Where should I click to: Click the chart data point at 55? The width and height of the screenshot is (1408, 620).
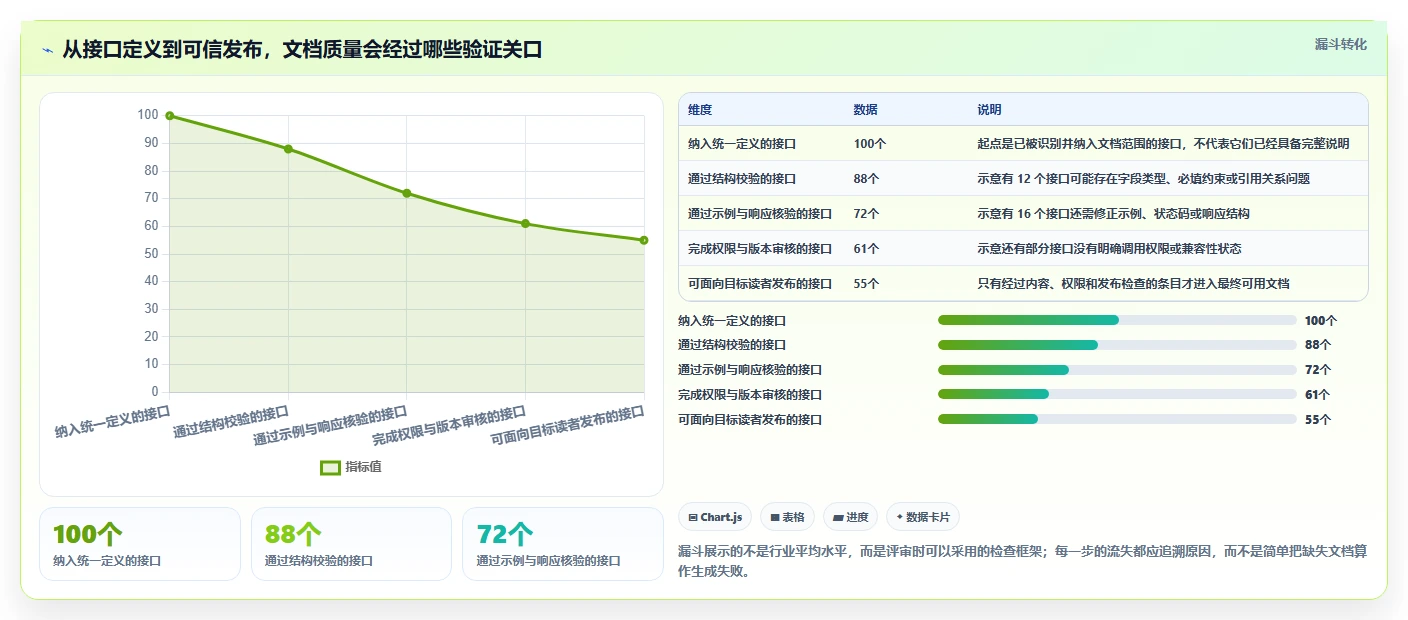pyautogui.click(x=644, y=240)
